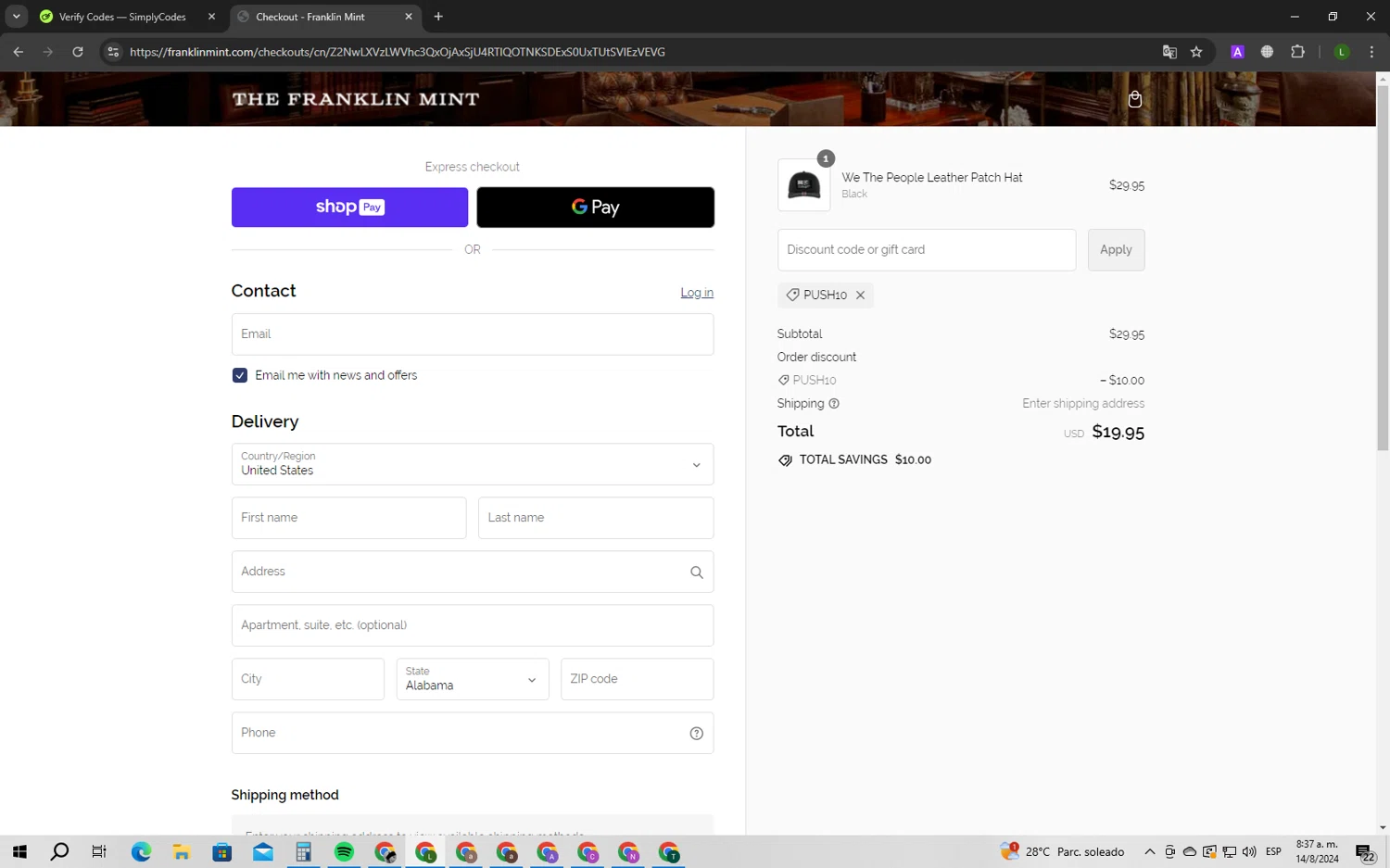
Task: Bookmark this page with the star icon
Action: pos(1196,52)
